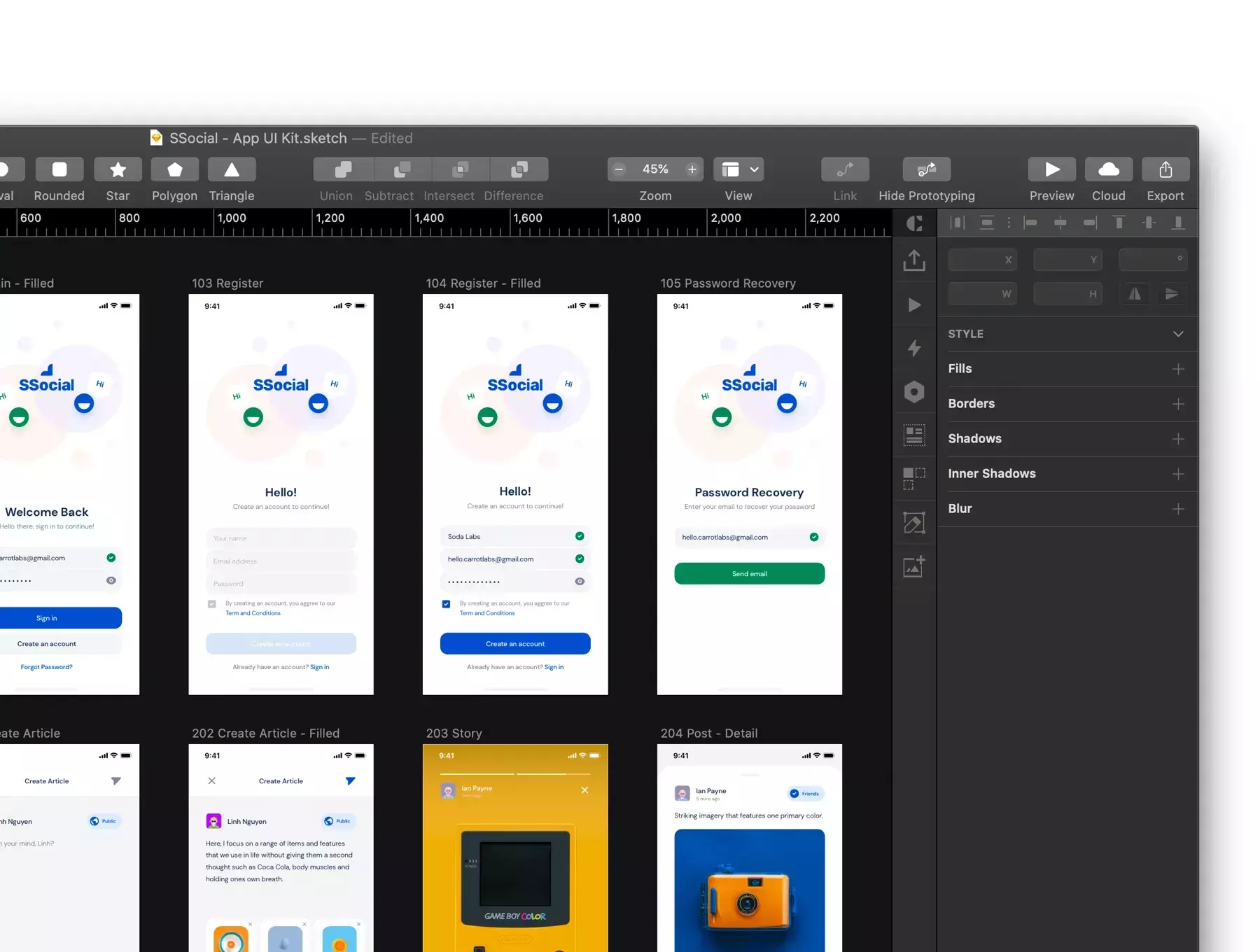The height and width of the screenshot is (952, 1260).
Task: Open the Cloud upload button
Action: pyautogui.click(x=1109, y=169)
